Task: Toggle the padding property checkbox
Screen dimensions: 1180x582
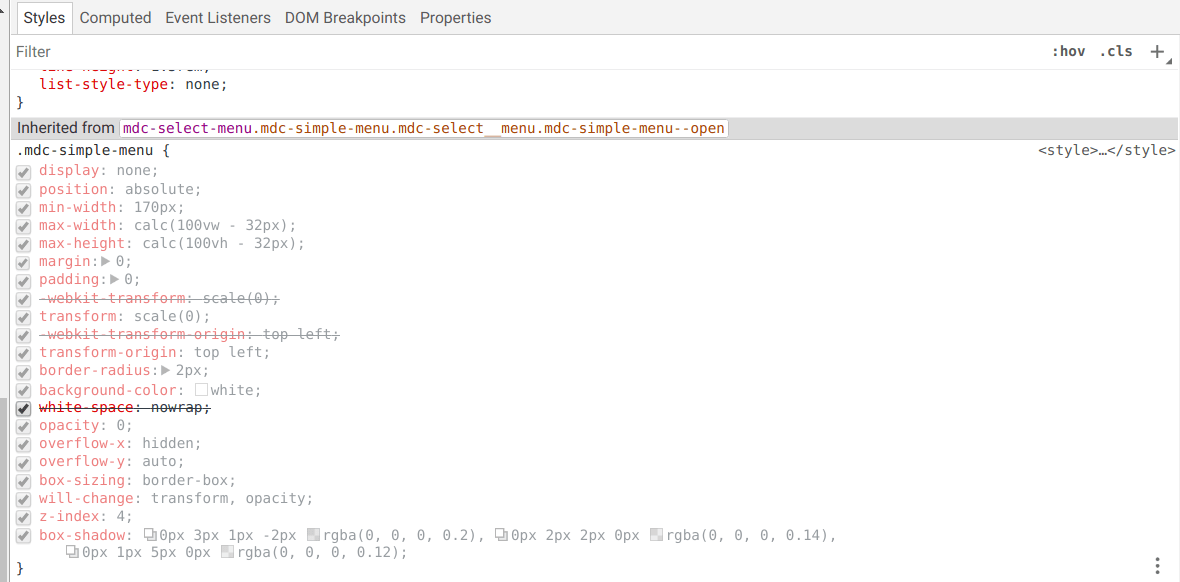Action: (23, 281)
